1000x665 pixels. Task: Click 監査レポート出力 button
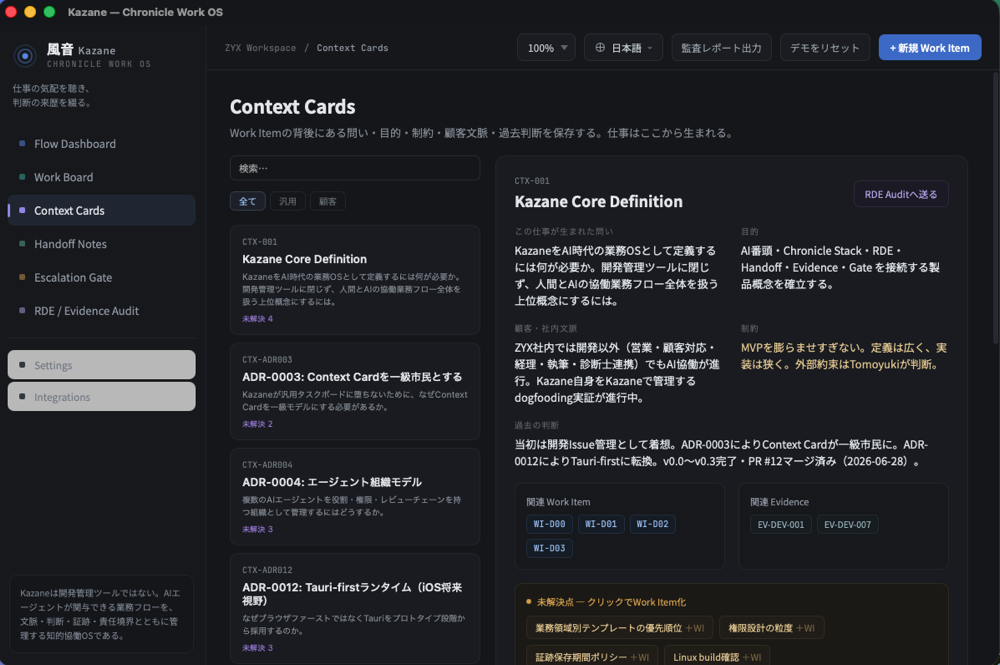721,48
